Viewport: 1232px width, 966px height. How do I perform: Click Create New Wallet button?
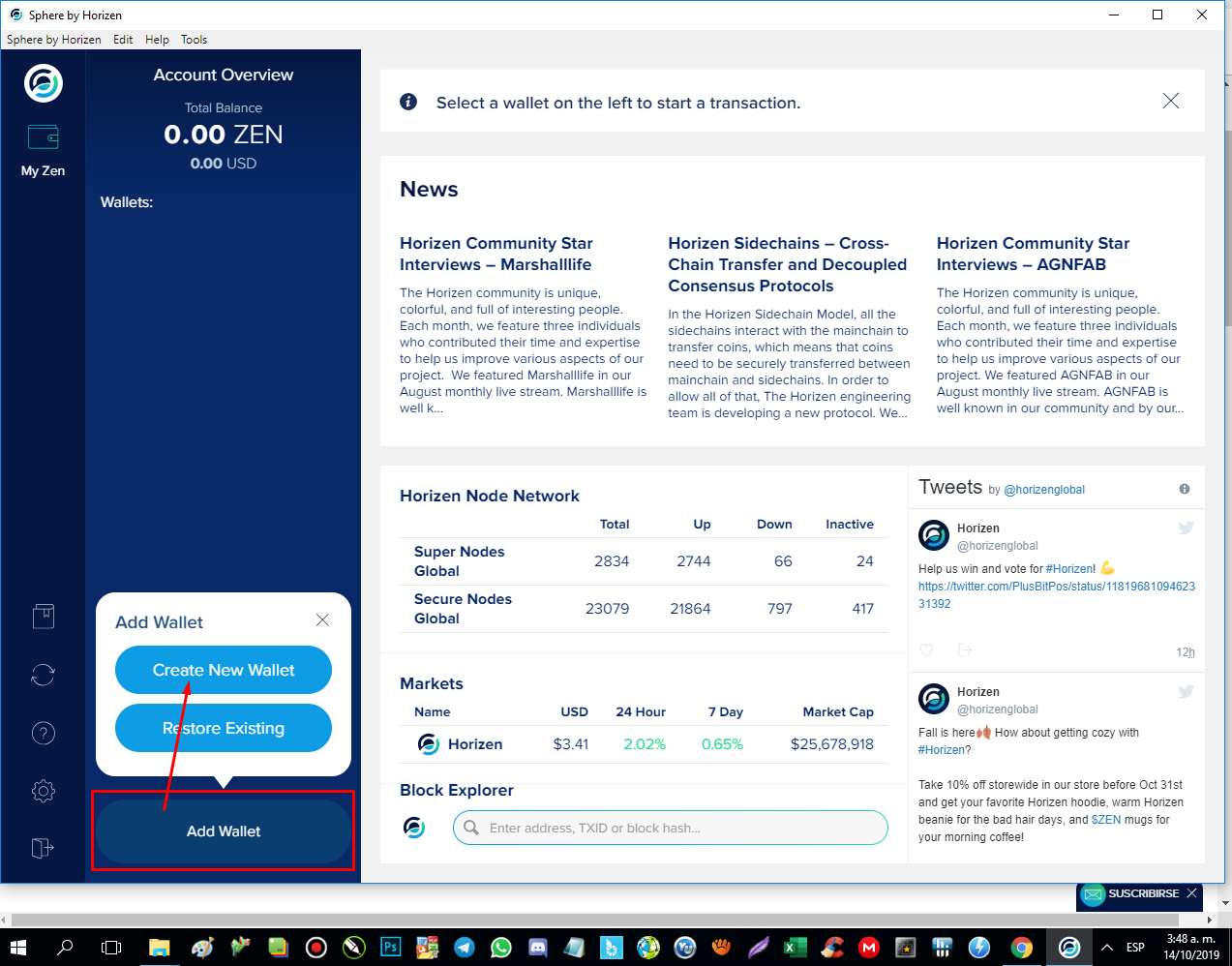pos(224,670)
